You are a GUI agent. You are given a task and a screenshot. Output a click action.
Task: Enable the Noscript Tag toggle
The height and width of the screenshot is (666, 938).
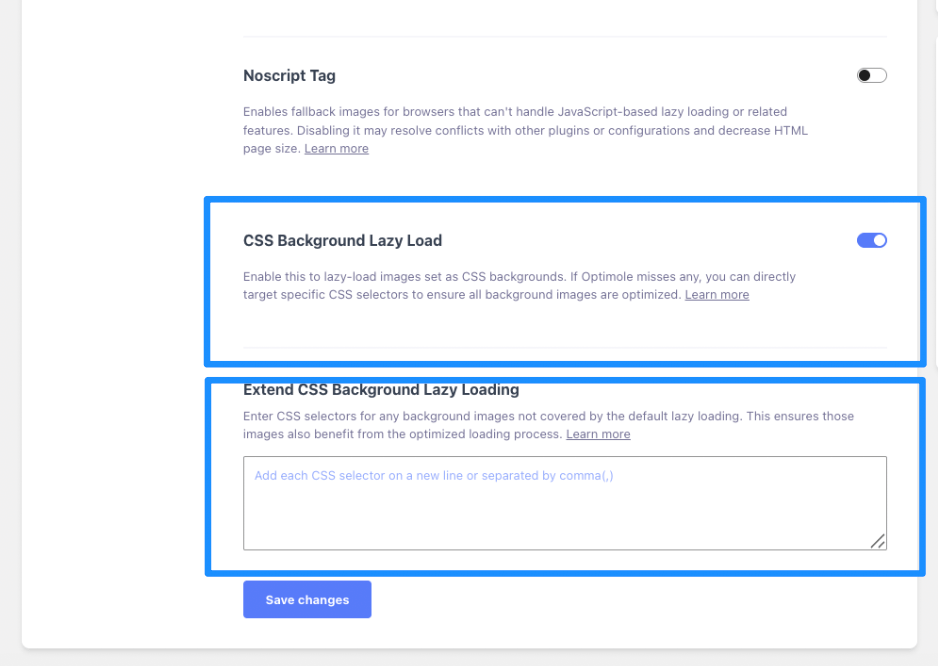pyautogui.click(x=871, y=76)
